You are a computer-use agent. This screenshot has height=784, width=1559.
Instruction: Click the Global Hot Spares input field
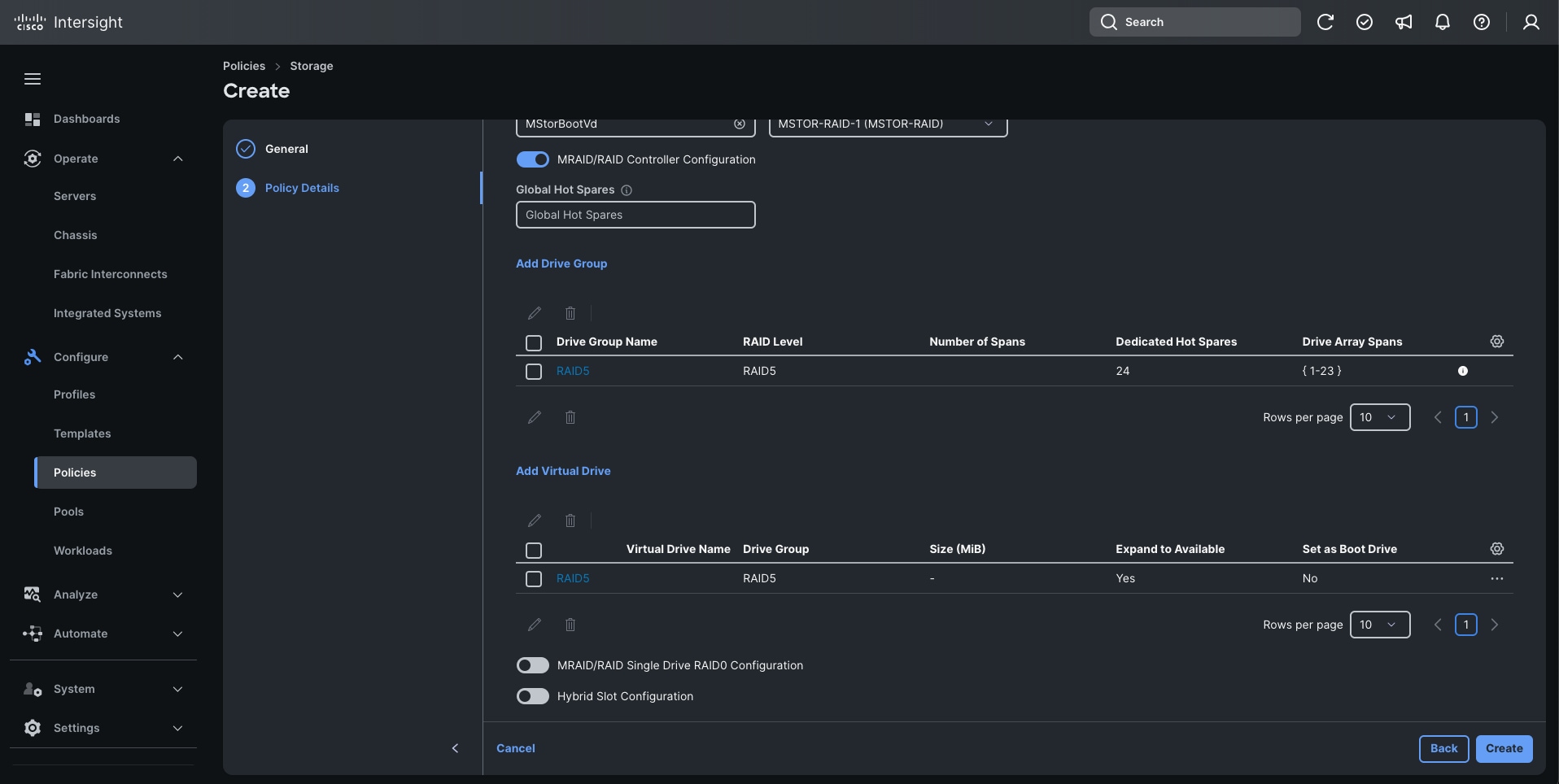(635, 215)
